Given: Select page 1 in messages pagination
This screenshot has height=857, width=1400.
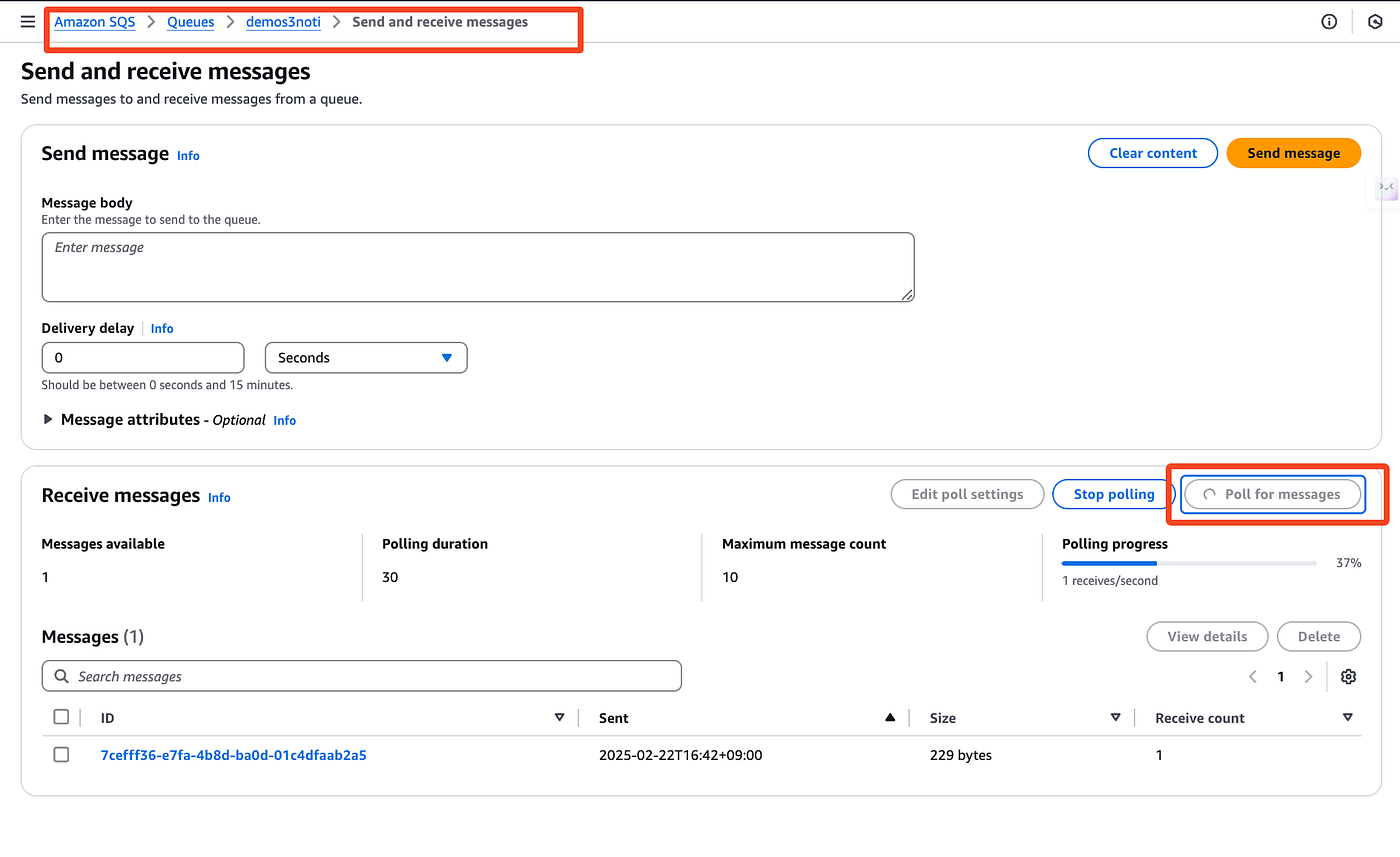Looking at the screenshot, I should click(x=1280, y=677).
